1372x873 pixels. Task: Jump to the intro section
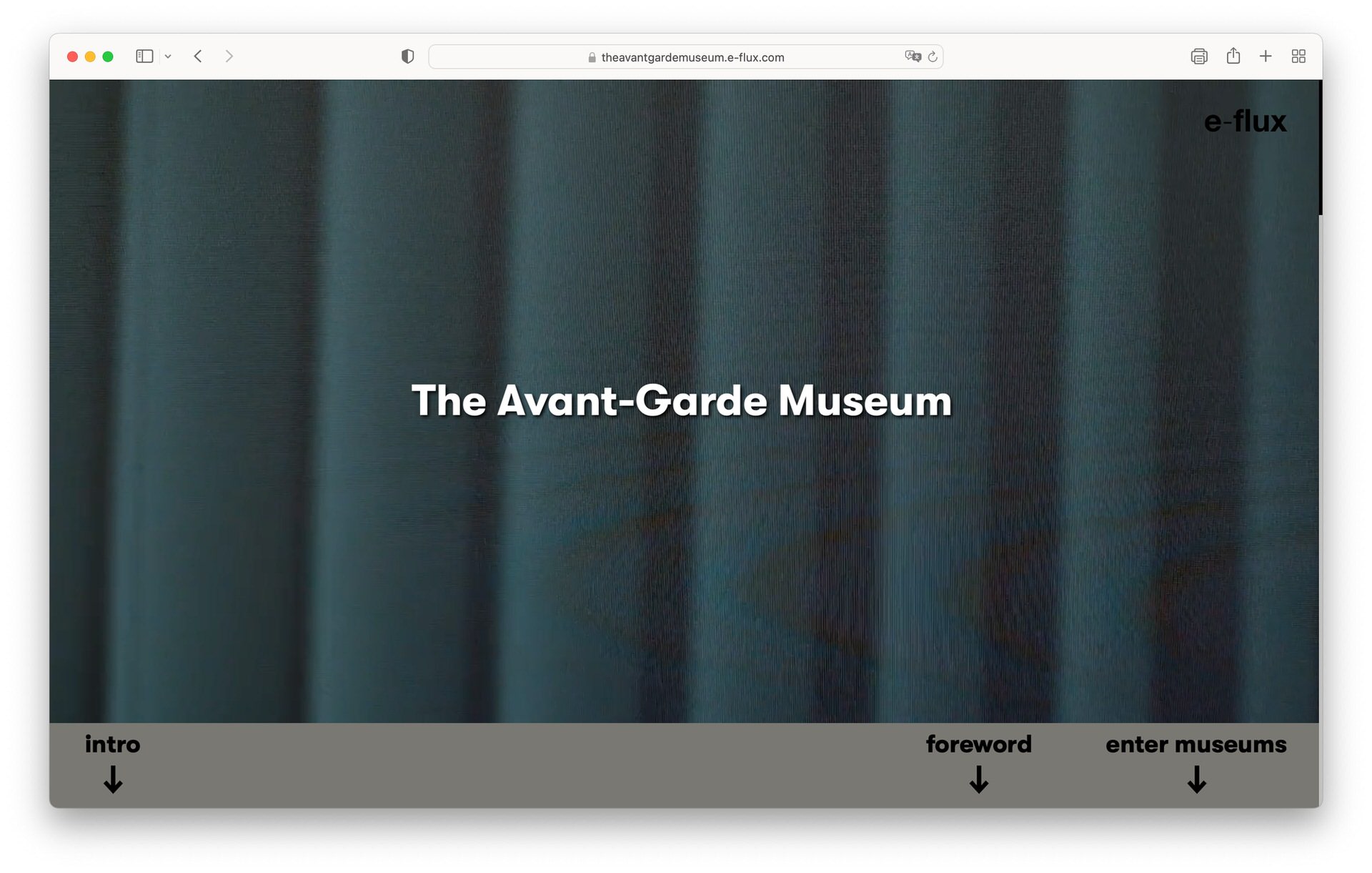(113, 744)
